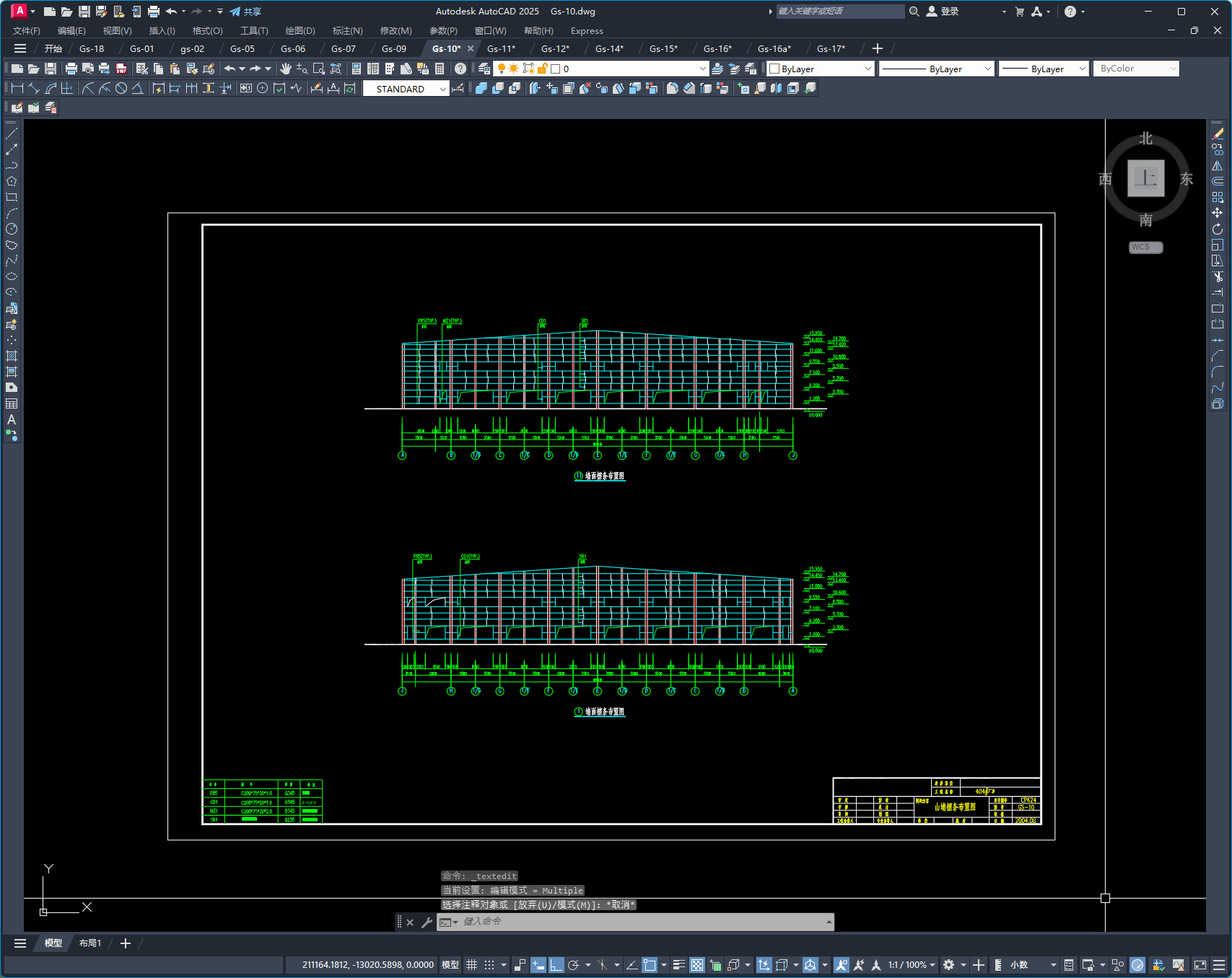
Task: Toggle ortho mode in status bar
Action: [x=556, y=965]
